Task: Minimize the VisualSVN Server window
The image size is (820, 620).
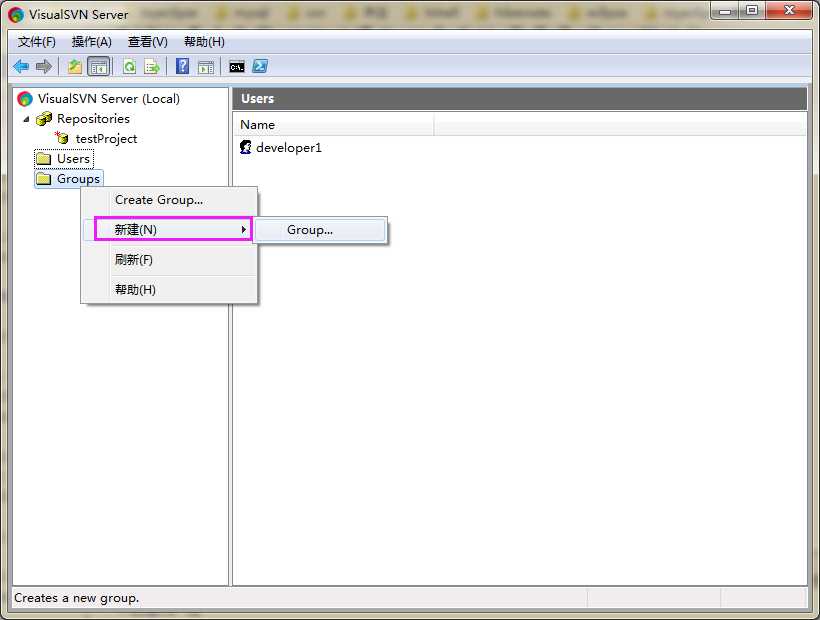Action: point(724,11)
